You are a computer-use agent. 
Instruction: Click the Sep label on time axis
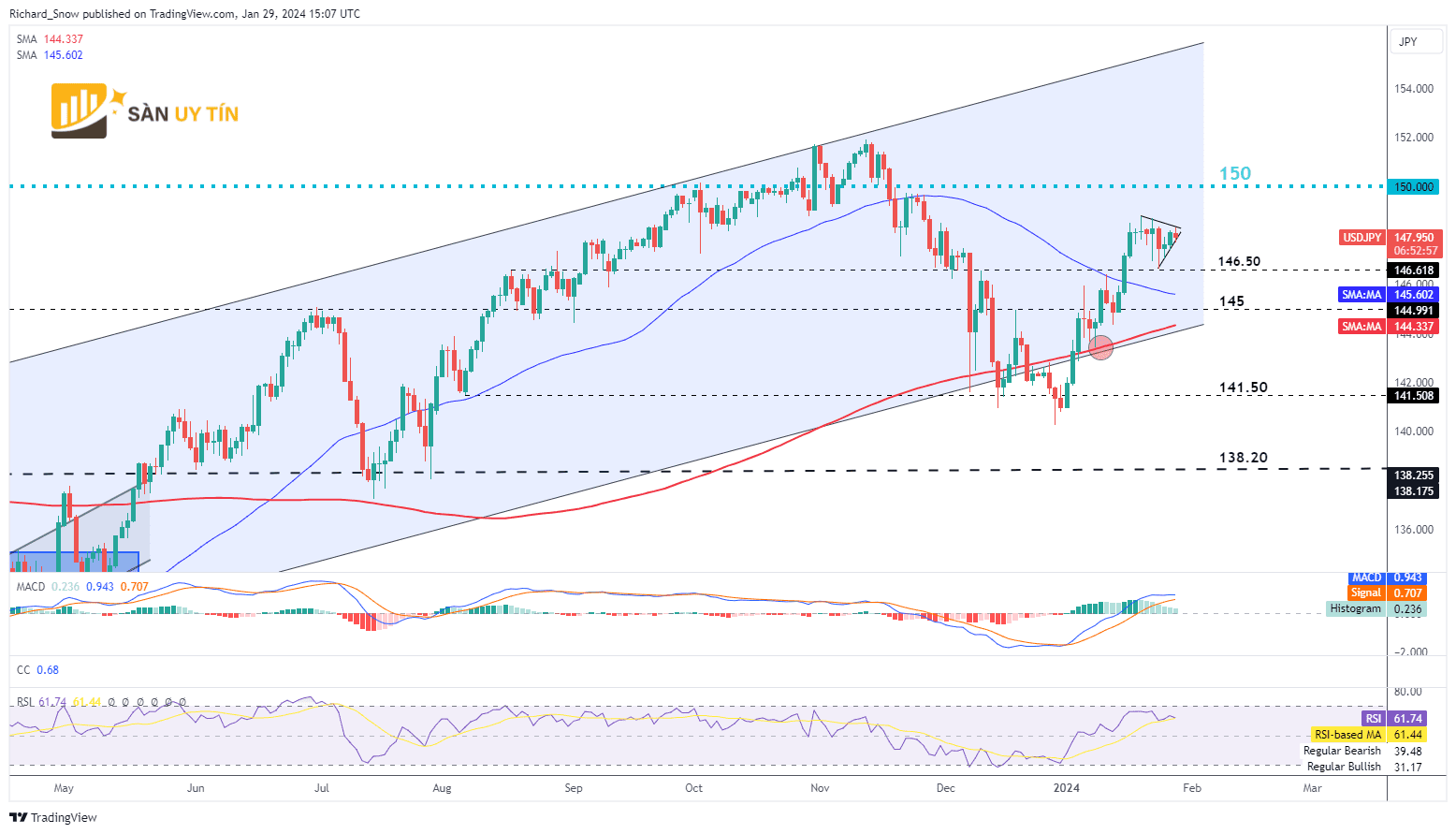tap(574, 788)
